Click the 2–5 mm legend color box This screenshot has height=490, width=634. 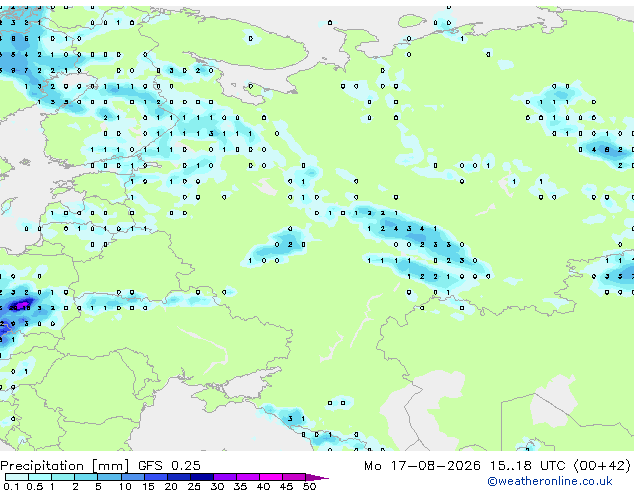[86, 477]
